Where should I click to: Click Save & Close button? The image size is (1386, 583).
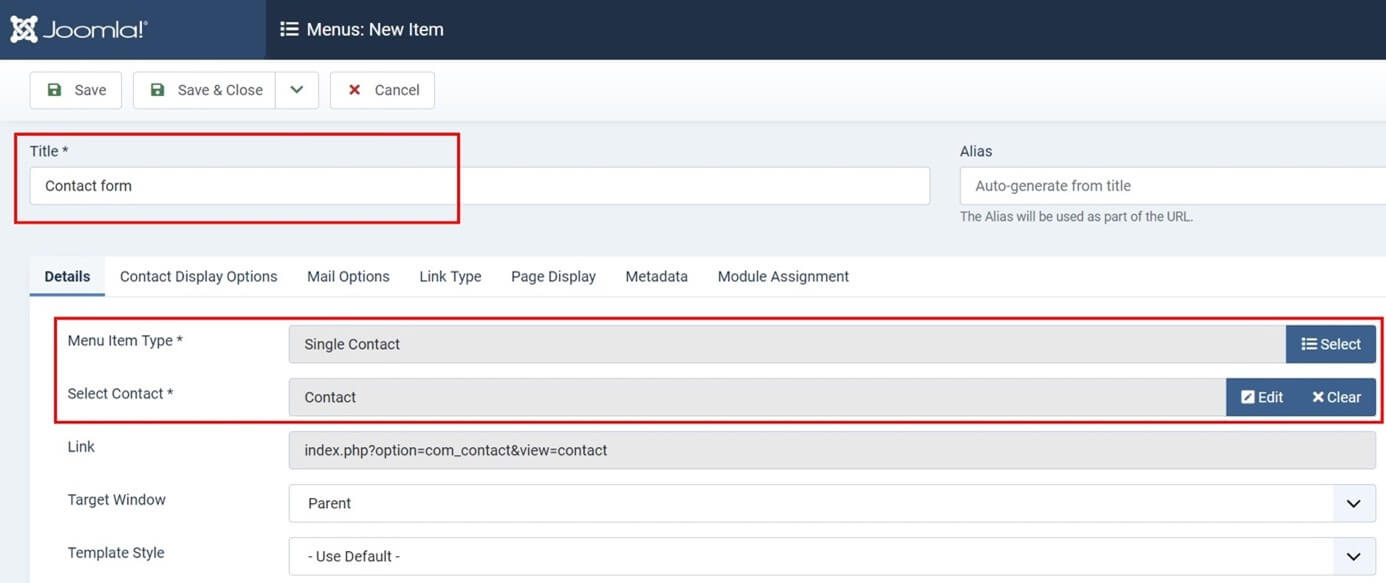pos(204,90)
